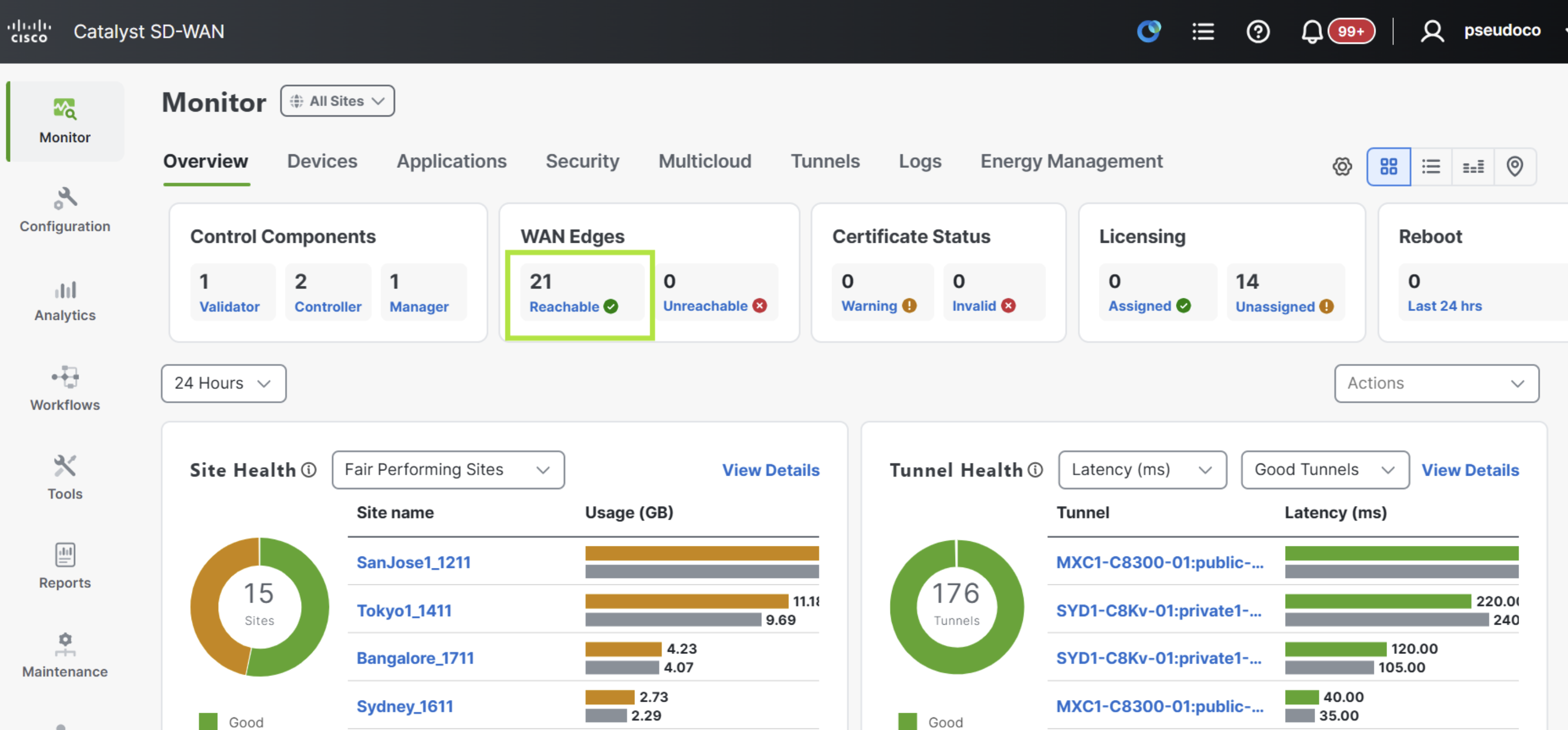Click the 176 Tunnels donut chart
The width and height of the screenshot is (1568, 730).
pyautogui.click(x=957, y=607)
